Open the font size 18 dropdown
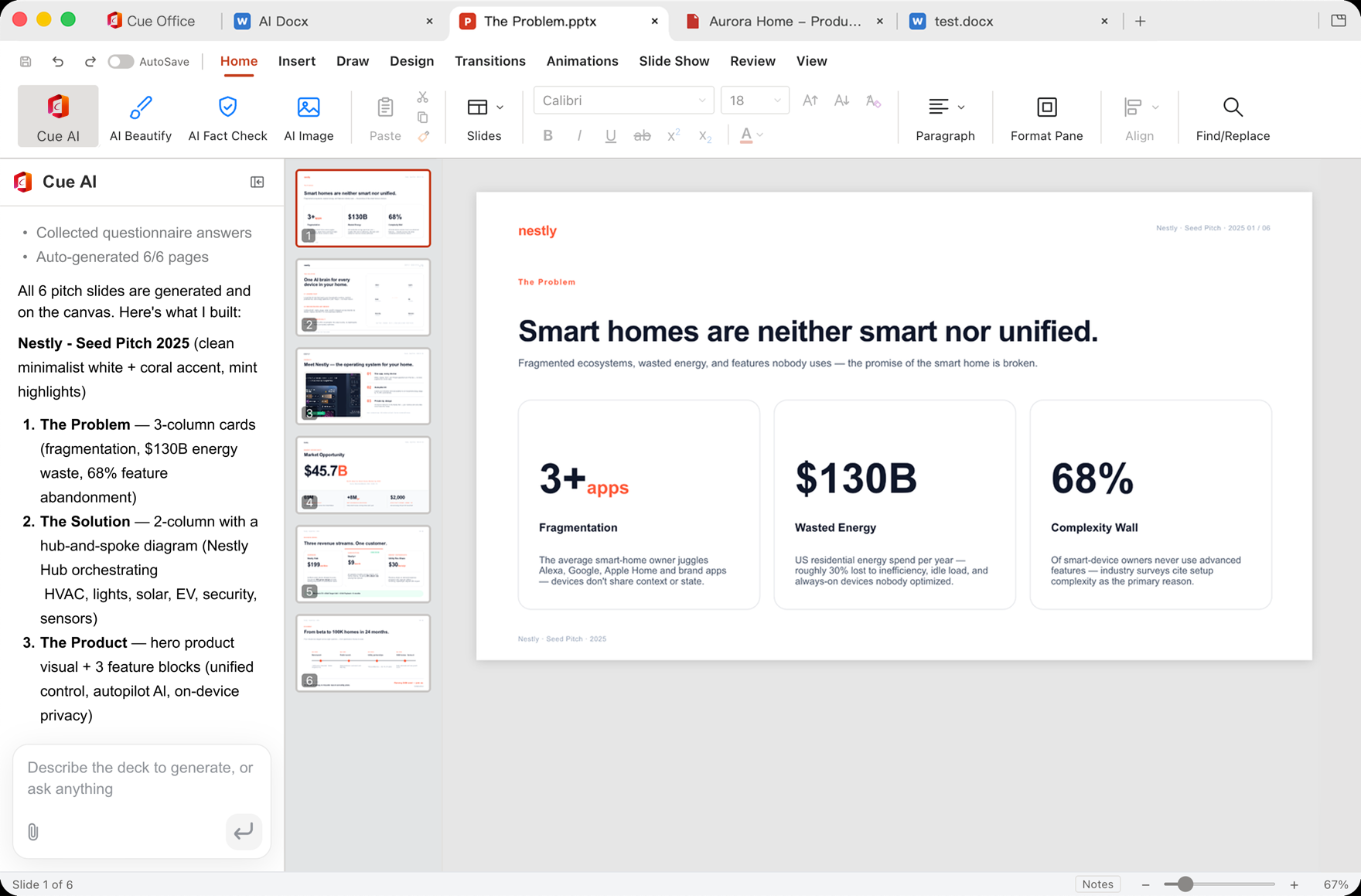1361x896 pixels. tap(755, 101)
